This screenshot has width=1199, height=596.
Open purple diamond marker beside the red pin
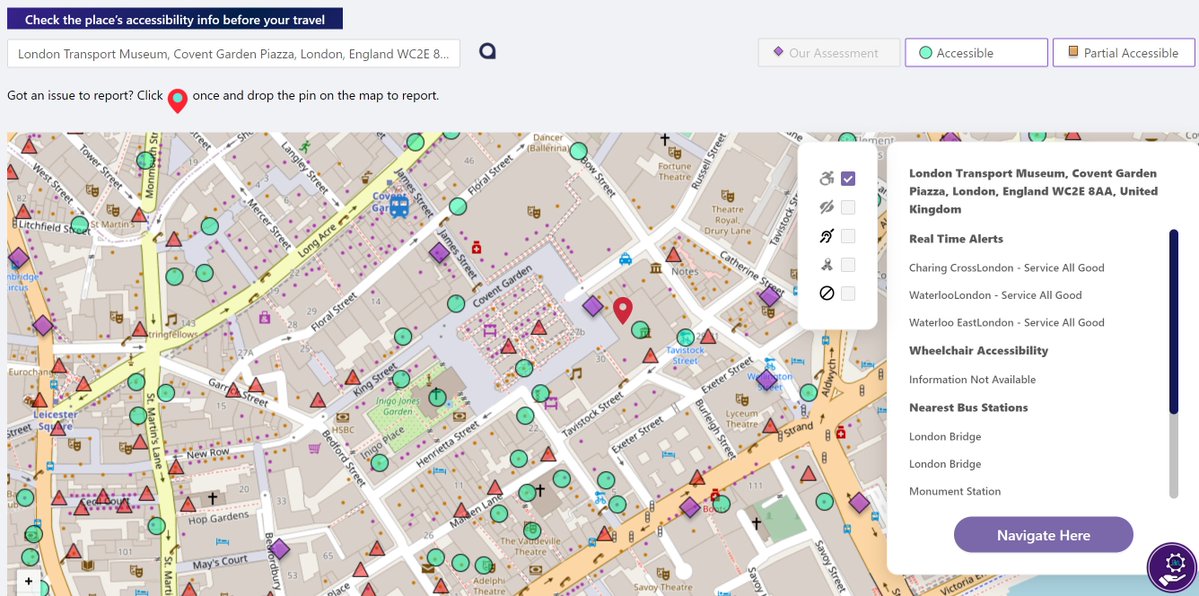point(593,307)
